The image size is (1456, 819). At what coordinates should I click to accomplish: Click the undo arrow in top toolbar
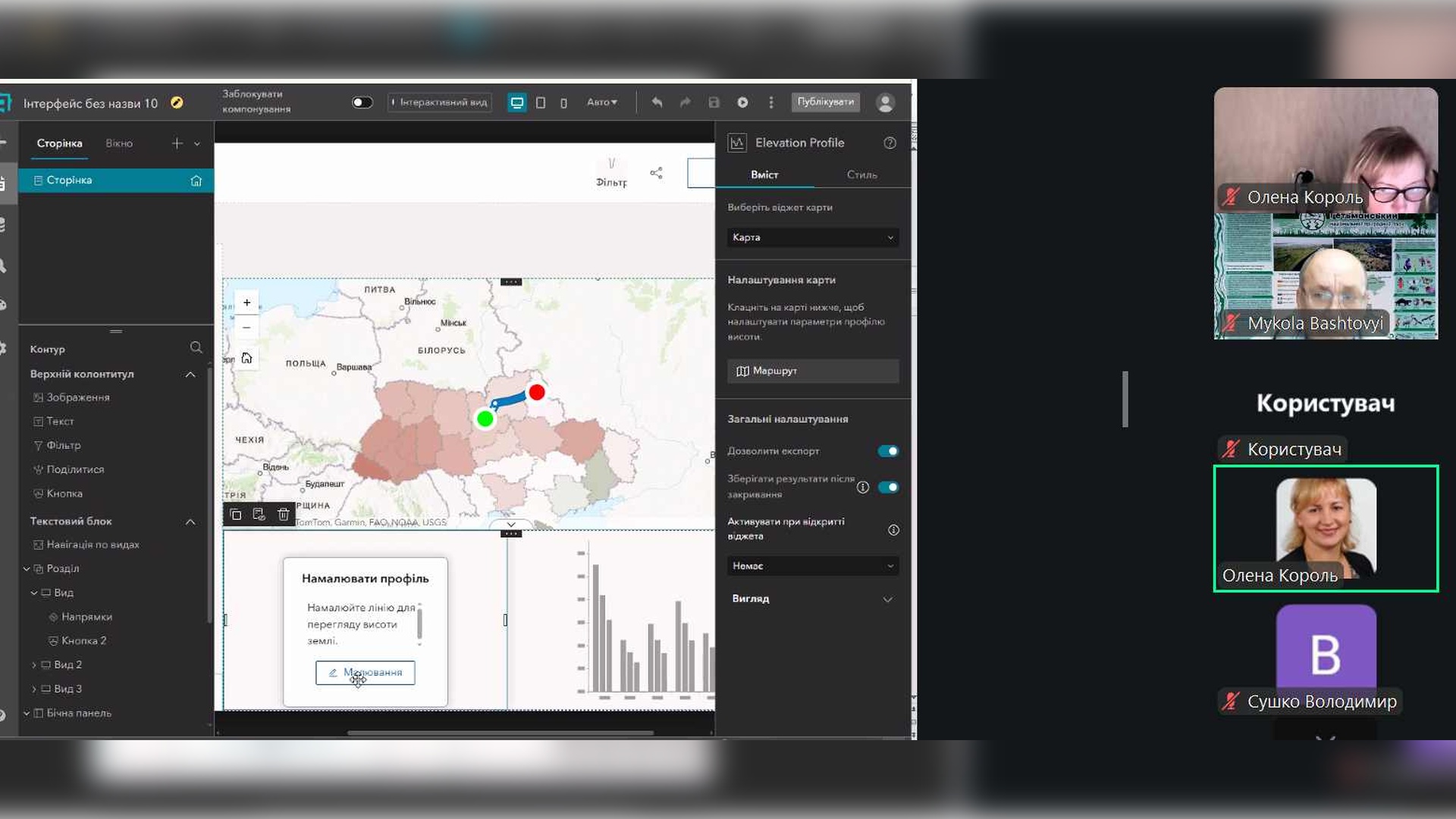(657, 102)
